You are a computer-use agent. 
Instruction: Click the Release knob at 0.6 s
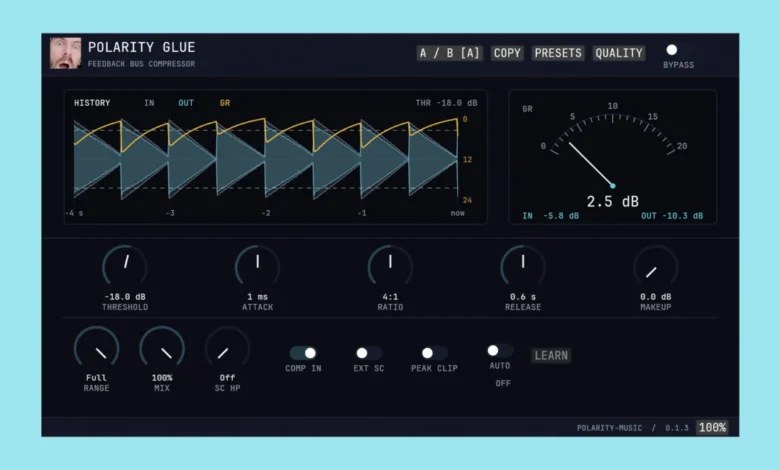coord(523,267)
